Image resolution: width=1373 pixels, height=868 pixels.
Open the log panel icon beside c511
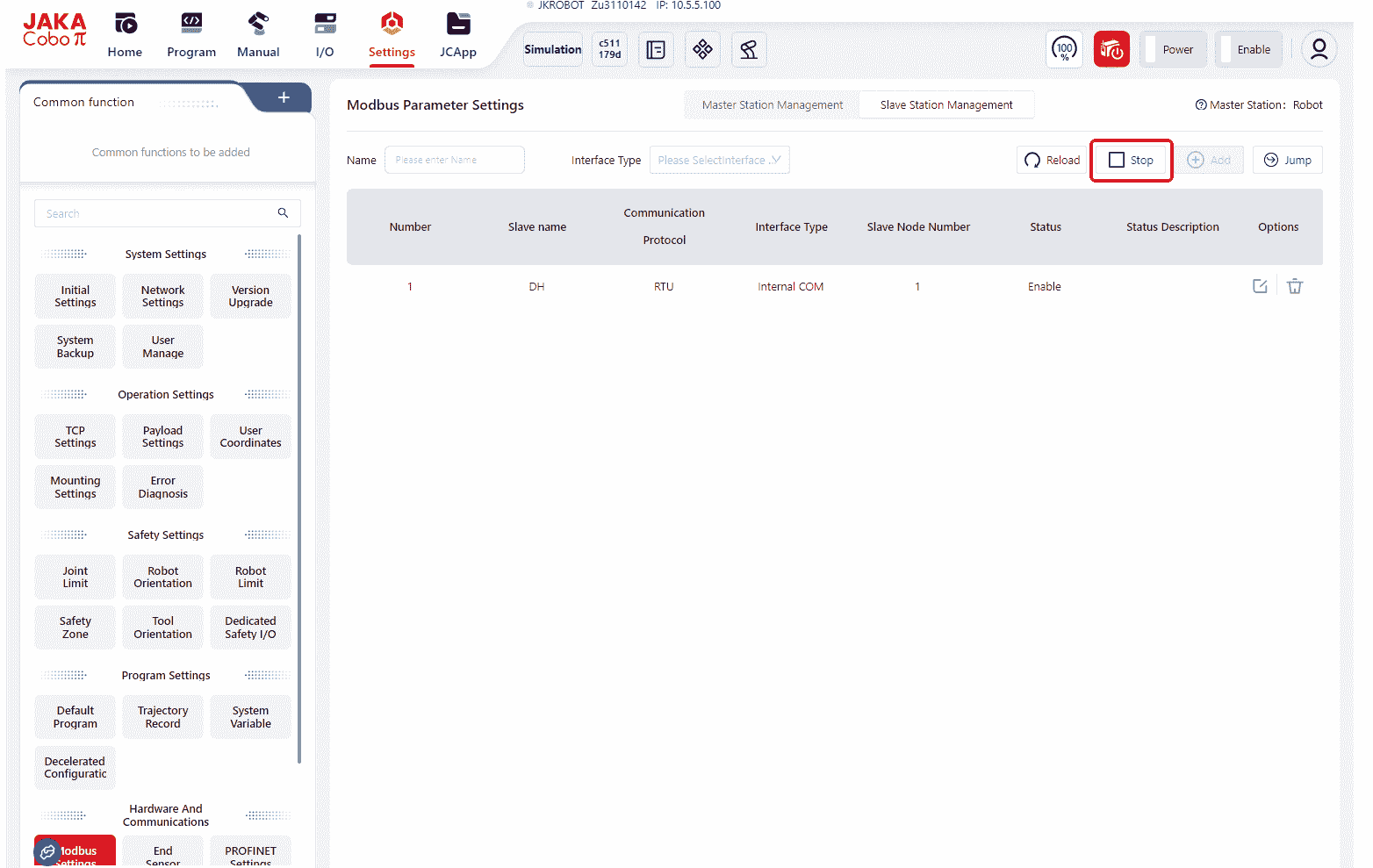[656, 50]
